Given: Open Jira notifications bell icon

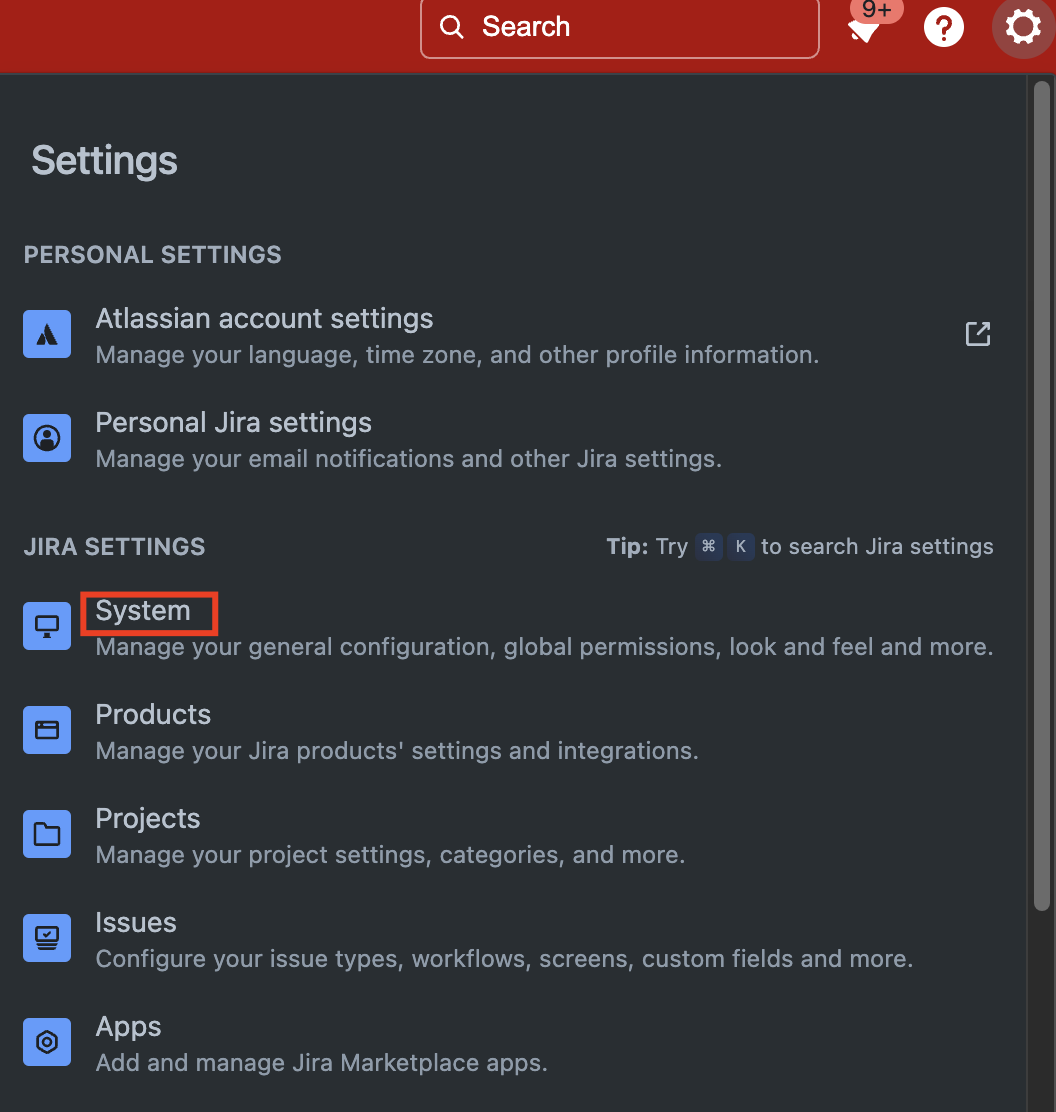Looking at the screenshot, I should pos(865,30).
